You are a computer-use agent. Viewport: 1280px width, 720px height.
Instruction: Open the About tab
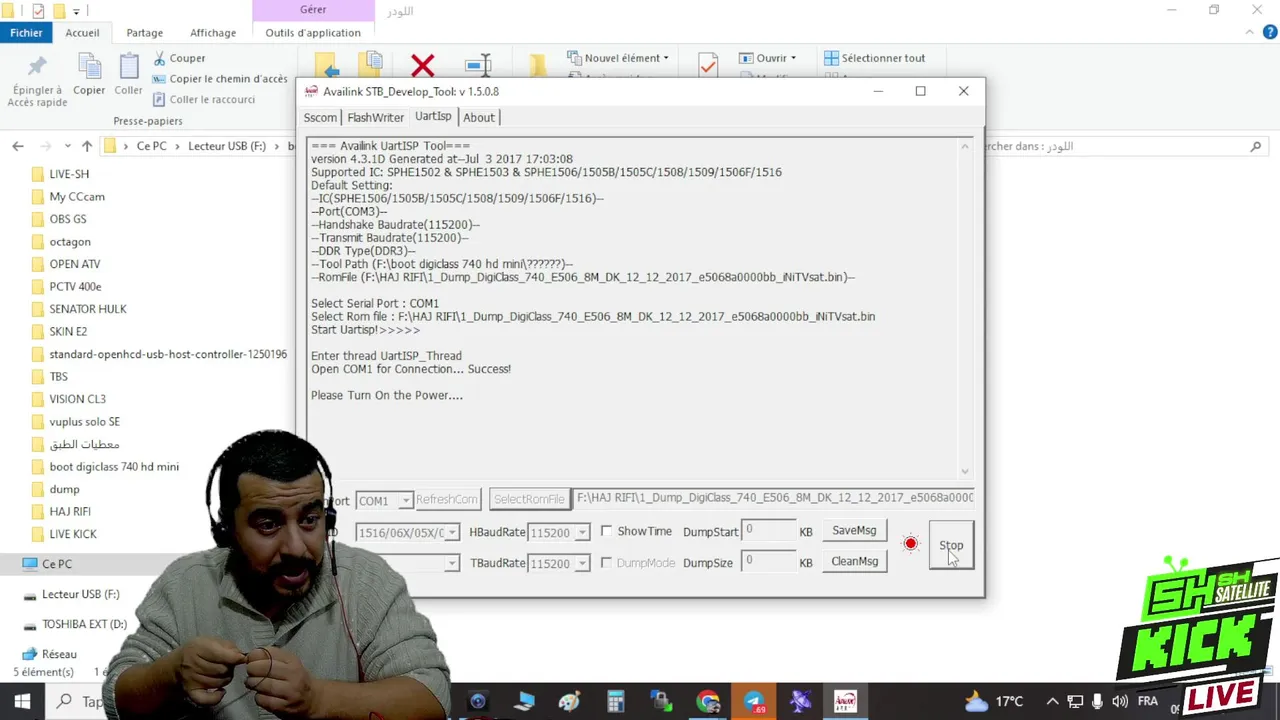pyautogui.click(x=478, y=117)
